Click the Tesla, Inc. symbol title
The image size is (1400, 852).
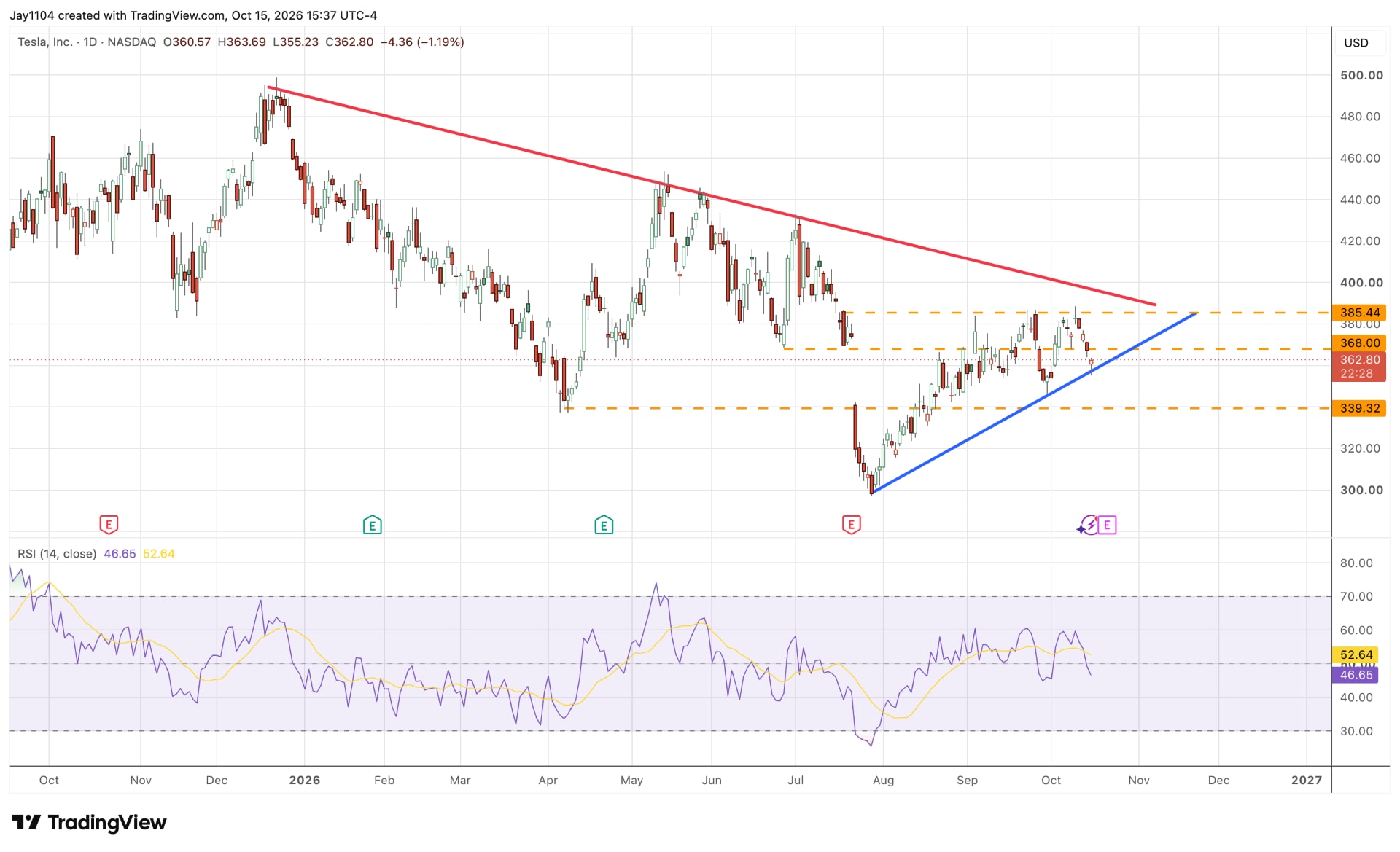point(44,42)
